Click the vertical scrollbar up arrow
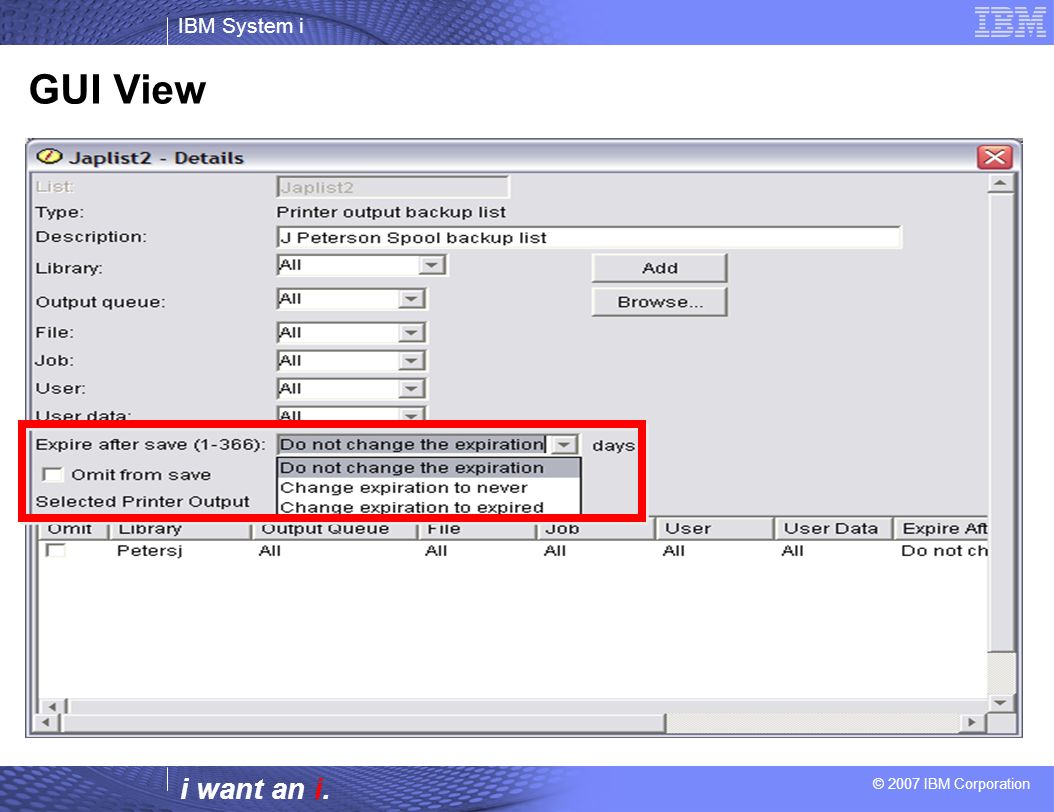 [1000, 183]
